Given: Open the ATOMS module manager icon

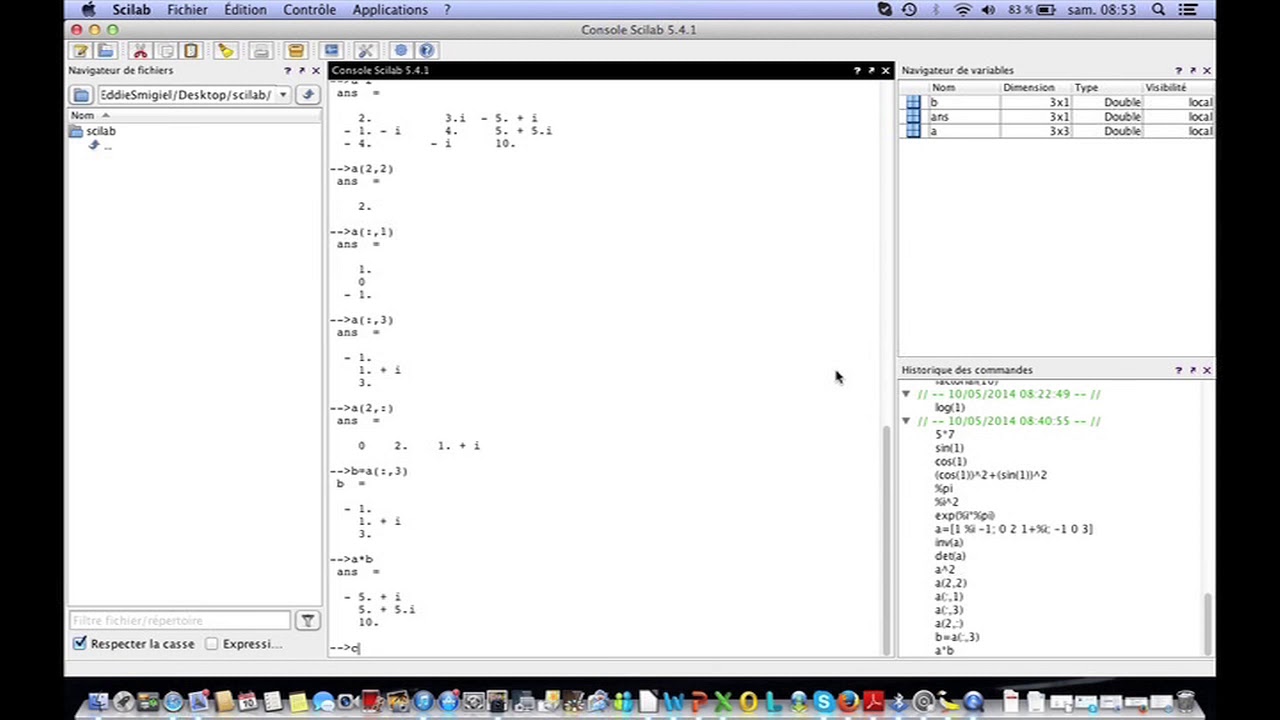Looking at the screenshot, I should (x=296, y=50).
